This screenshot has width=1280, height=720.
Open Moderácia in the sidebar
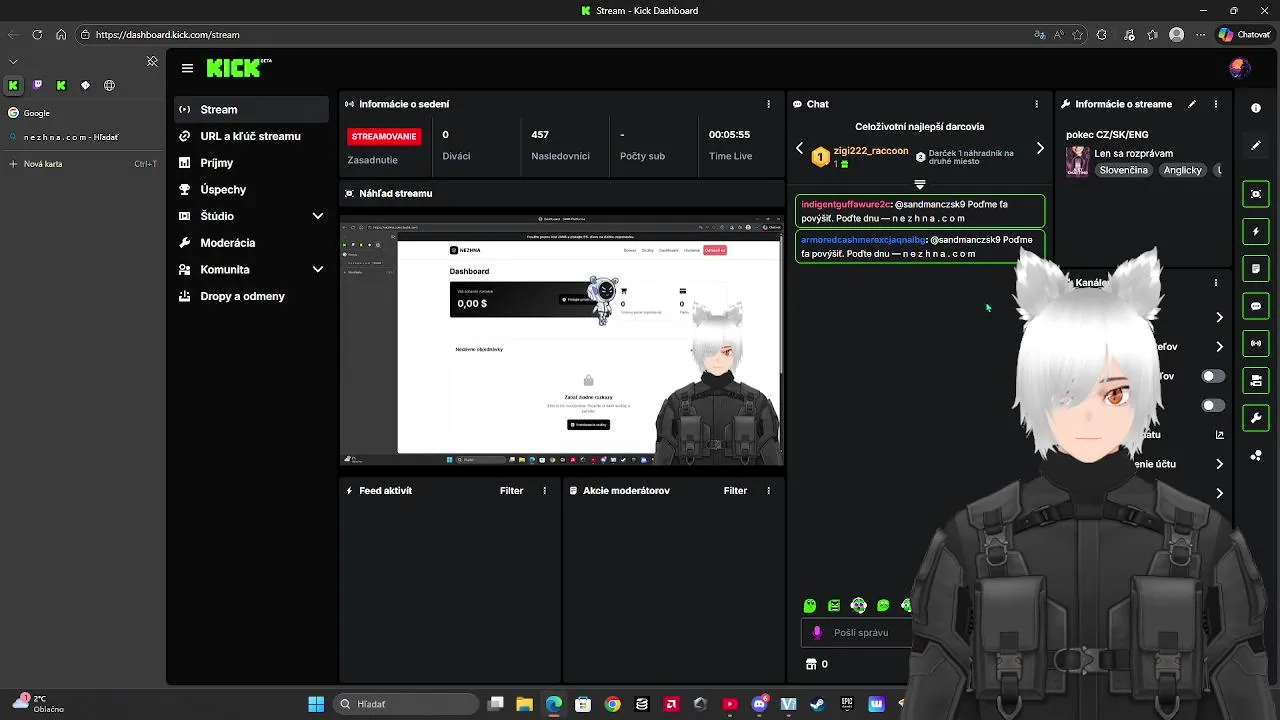click(250, 243)
